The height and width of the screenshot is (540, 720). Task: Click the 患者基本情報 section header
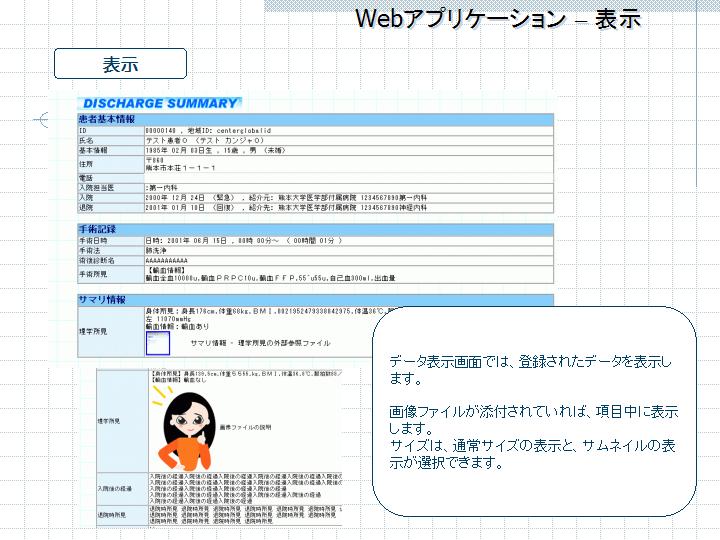click(108, 119)
